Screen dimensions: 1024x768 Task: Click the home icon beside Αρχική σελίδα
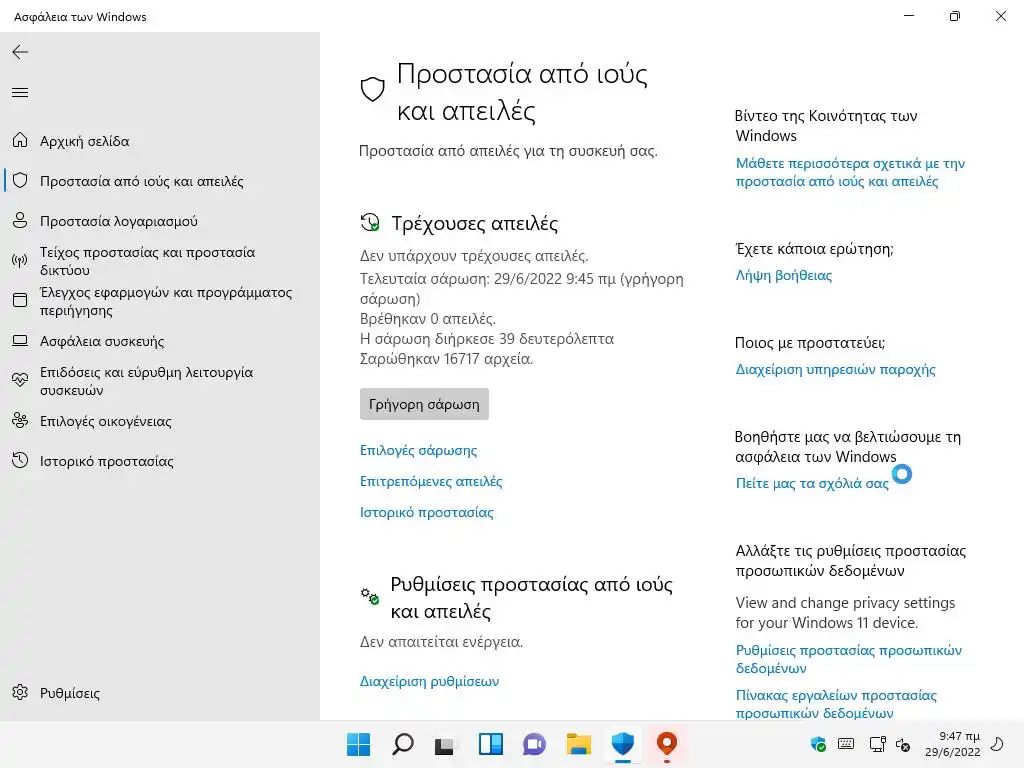point(20,140)
